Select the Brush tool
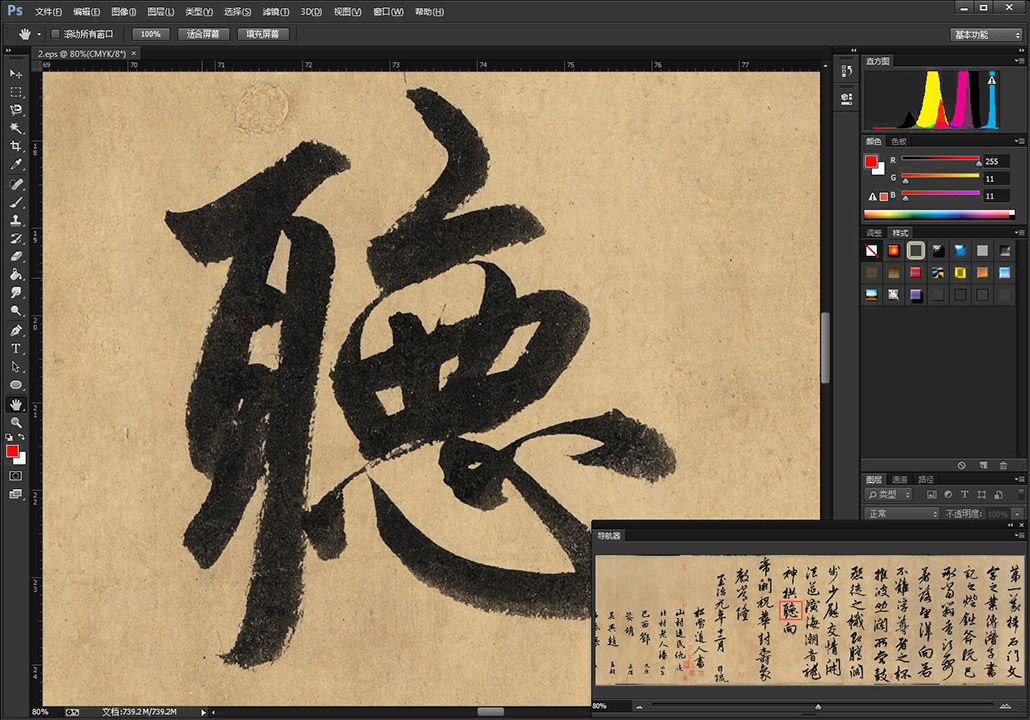The image size is (1030, 720). coord(16,203)
